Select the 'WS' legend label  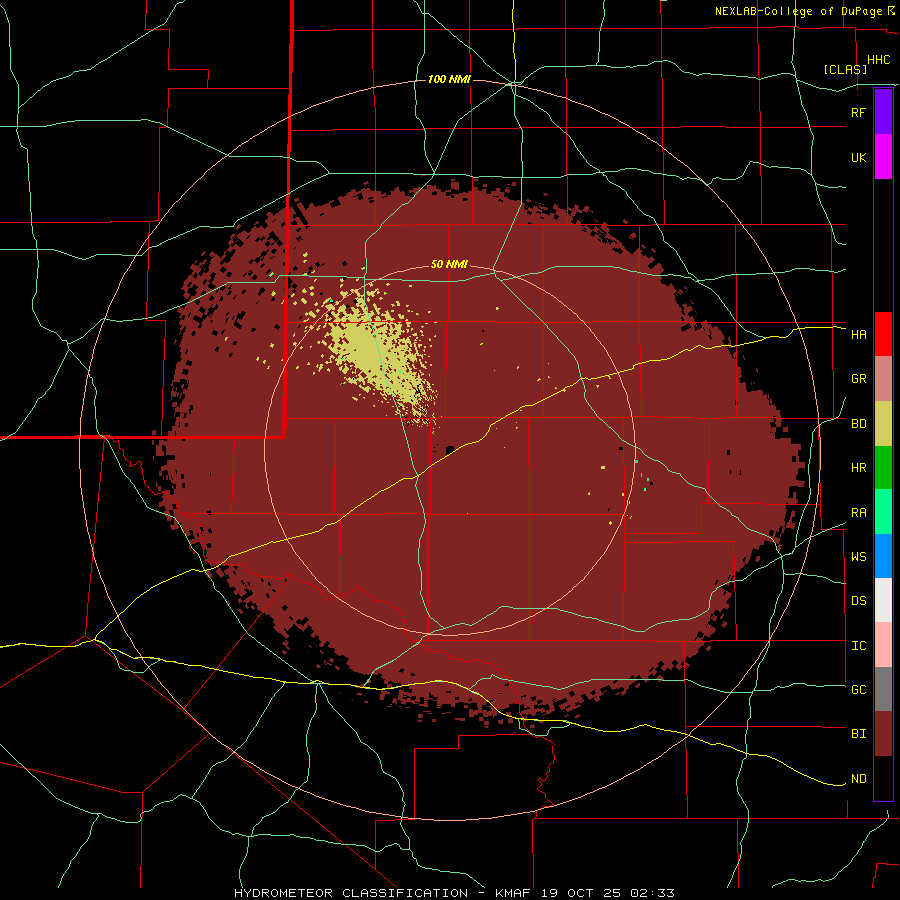point(858,557)
